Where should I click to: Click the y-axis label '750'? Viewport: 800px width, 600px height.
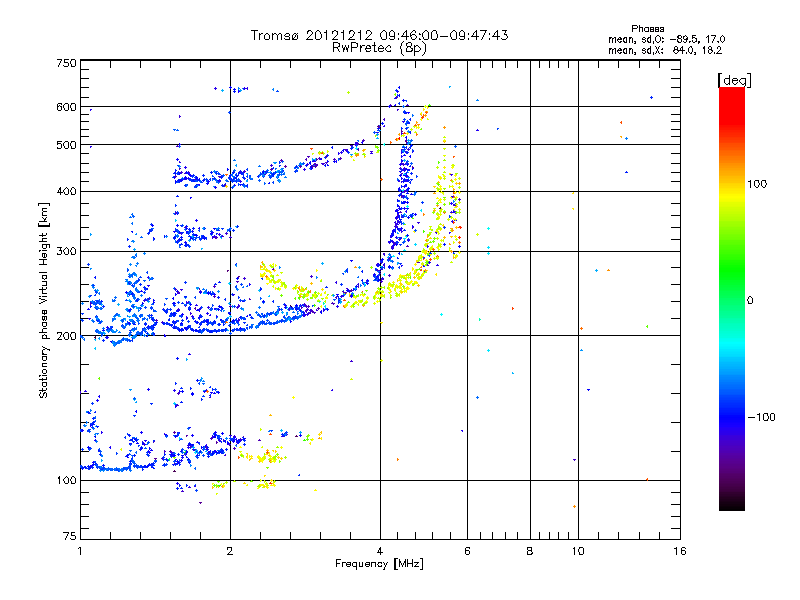point(66,63)
